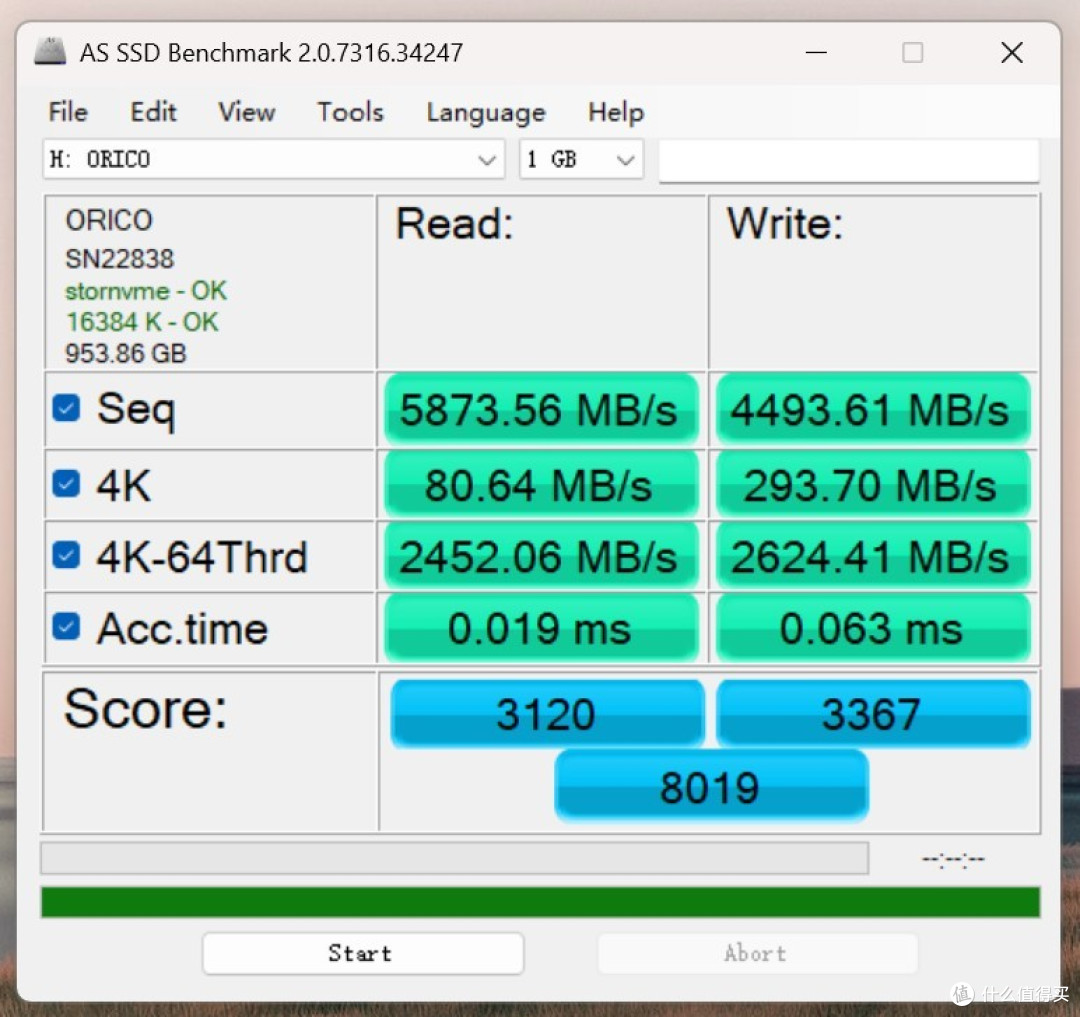Click the Start button

[x=363, y=953]
